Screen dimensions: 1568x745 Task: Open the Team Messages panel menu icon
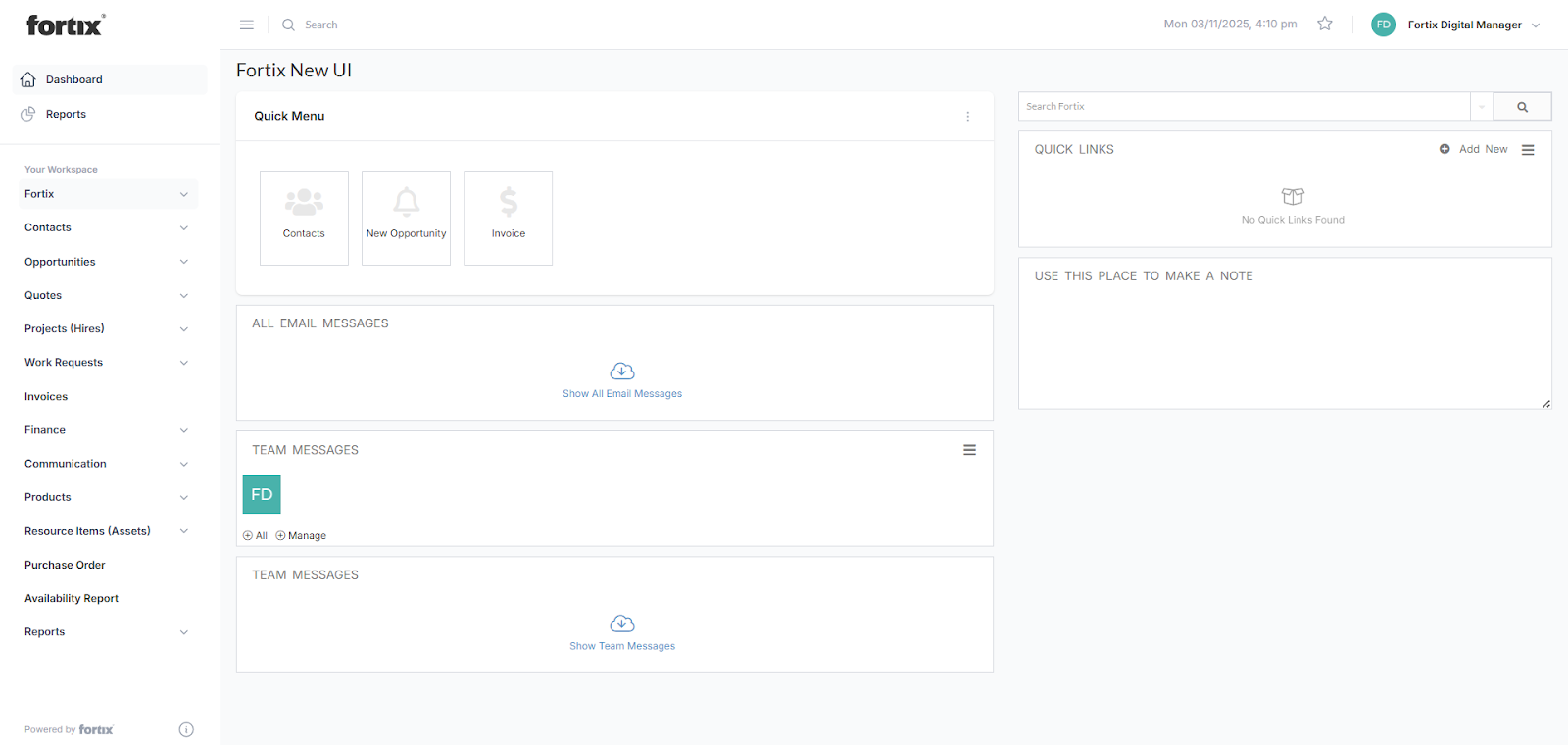click(969, 450)
